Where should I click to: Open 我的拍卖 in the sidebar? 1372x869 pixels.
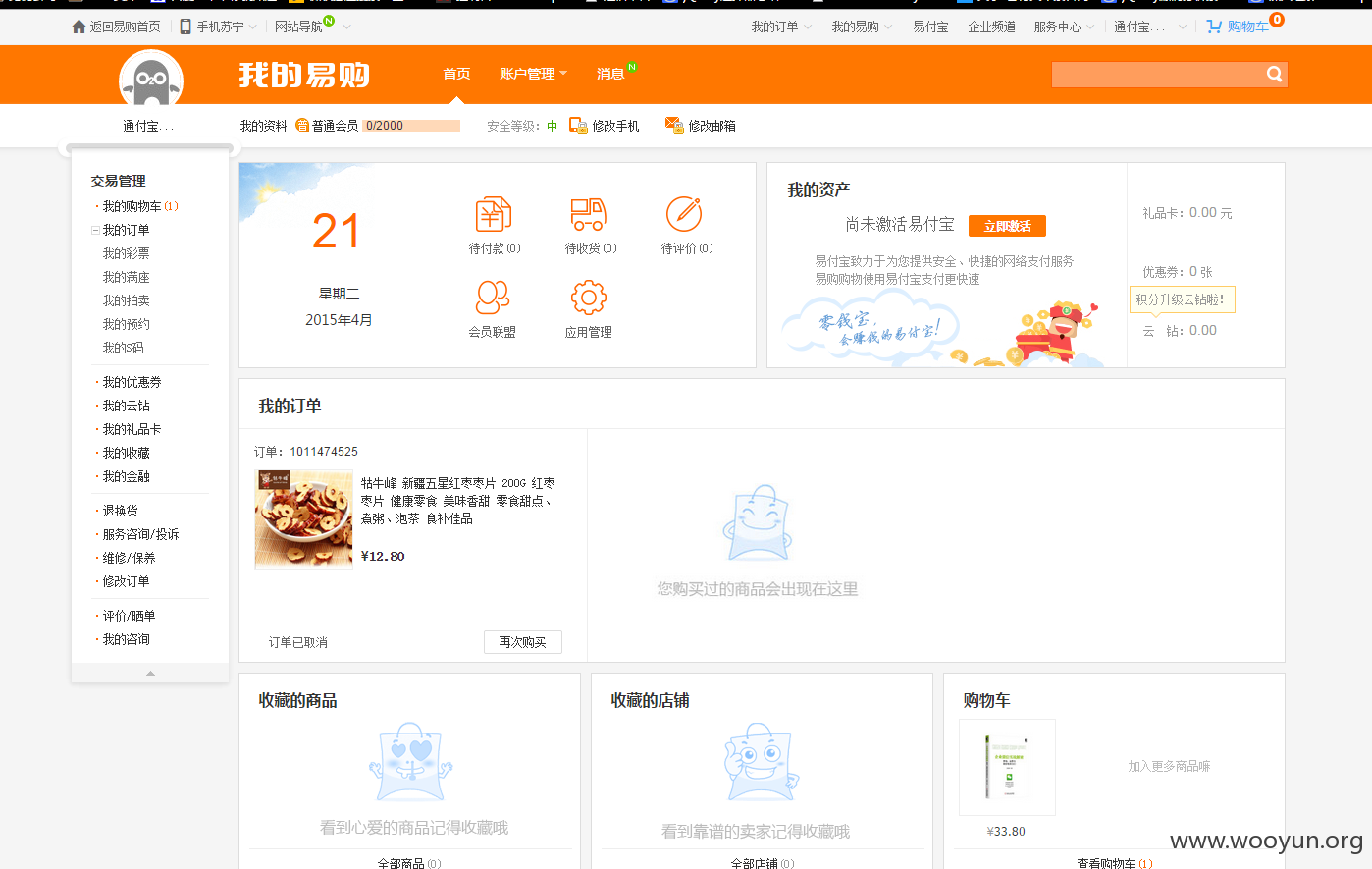[127, 300]
